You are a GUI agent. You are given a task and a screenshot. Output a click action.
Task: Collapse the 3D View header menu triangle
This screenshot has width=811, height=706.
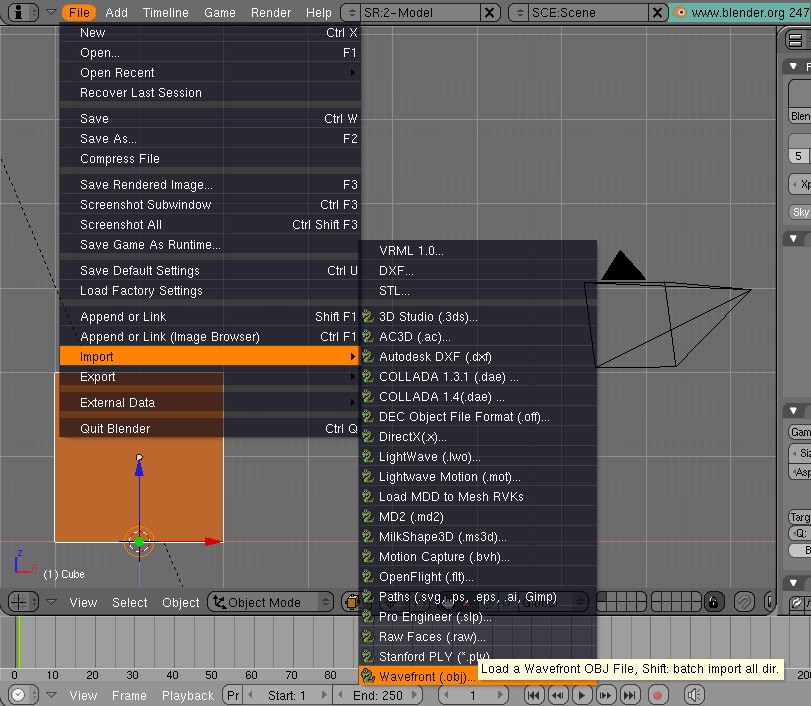(x=51, y=602)
